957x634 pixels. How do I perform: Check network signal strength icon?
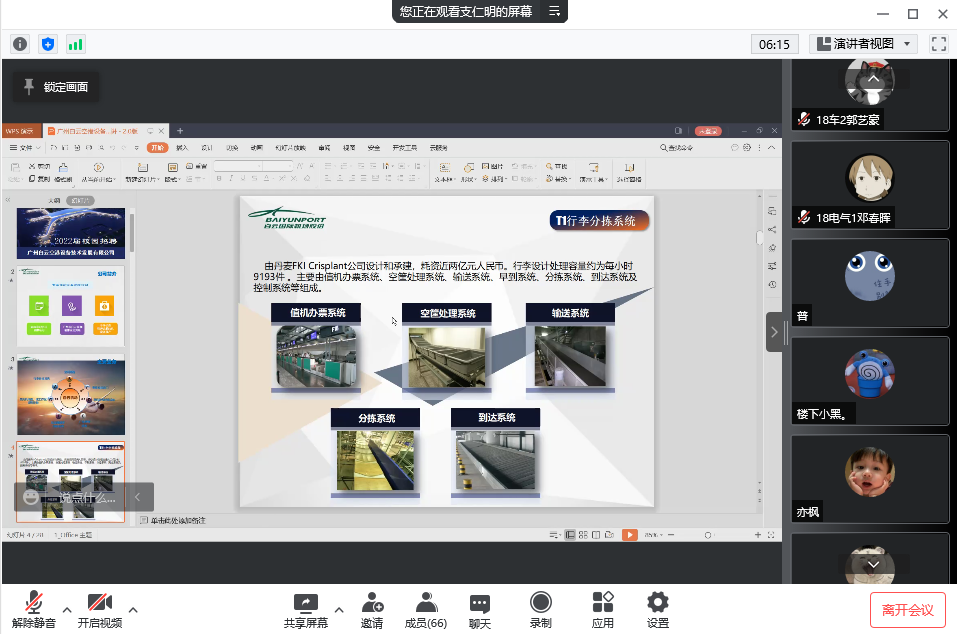(76, 44)
